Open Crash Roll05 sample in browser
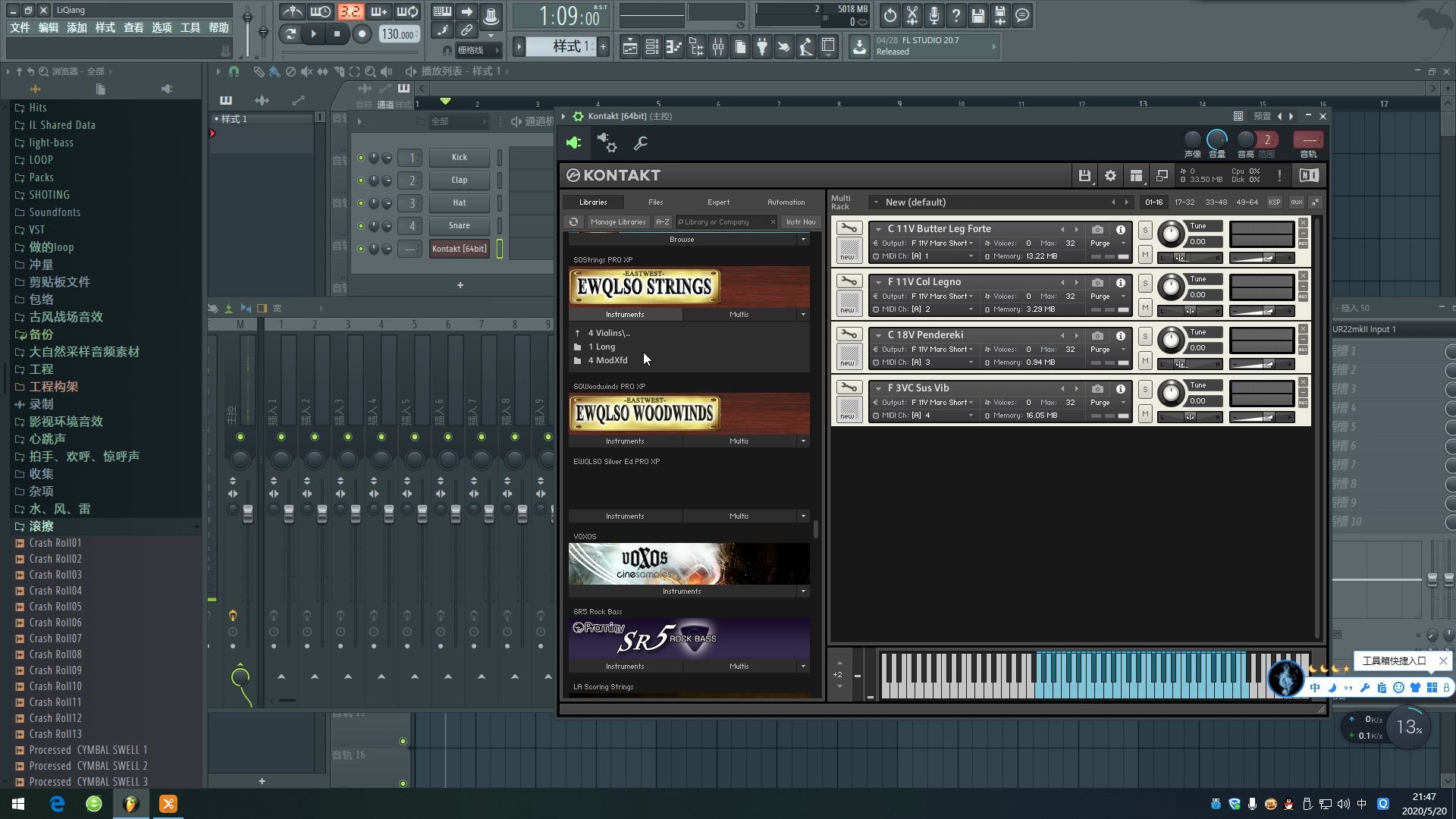This screenshot has height=819, width=1456. [x=55, y=607]
